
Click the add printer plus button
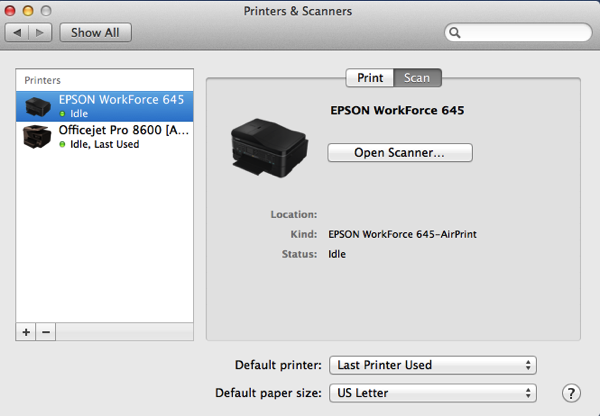click(x=26, y=332)
